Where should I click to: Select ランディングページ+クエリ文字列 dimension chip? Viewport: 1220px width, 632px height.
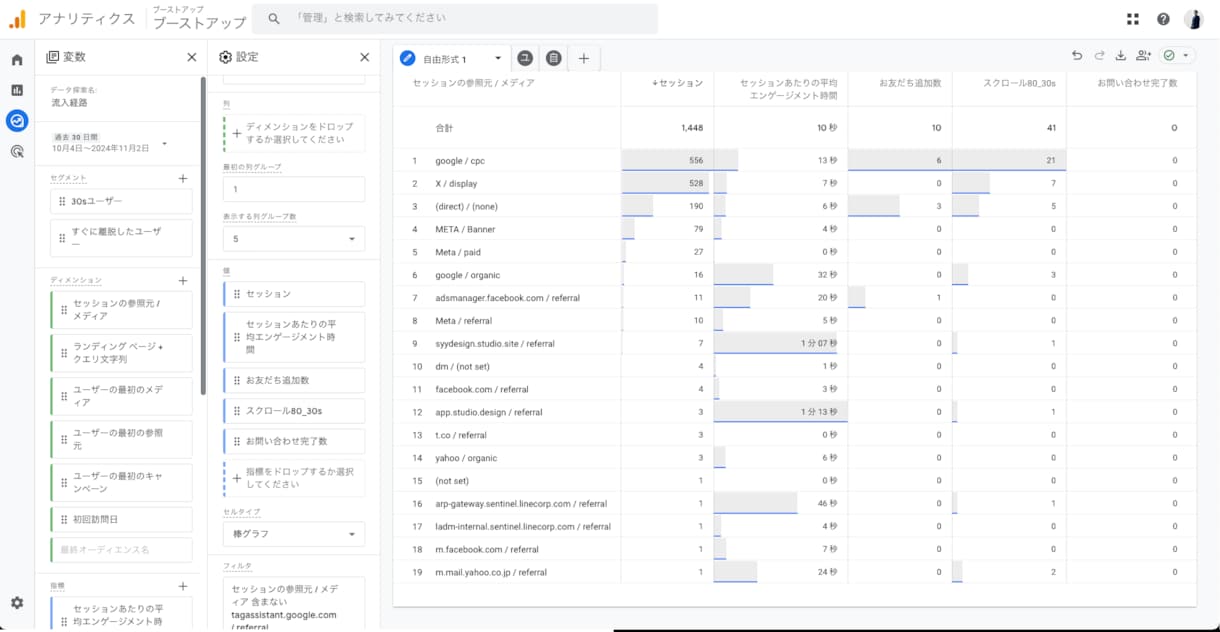pyautogui.click(x=121, y=352)
